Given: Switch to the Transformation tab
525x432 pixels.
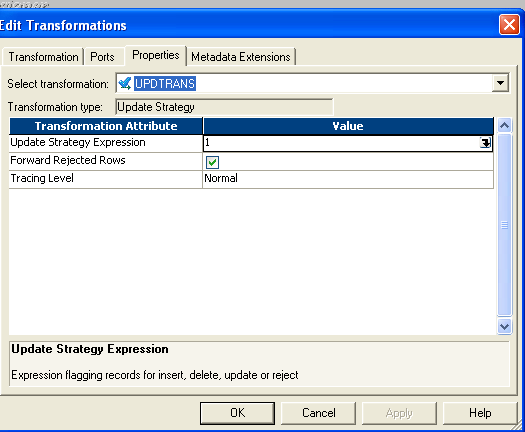Looking at the screenshot, I should point(43,57).
